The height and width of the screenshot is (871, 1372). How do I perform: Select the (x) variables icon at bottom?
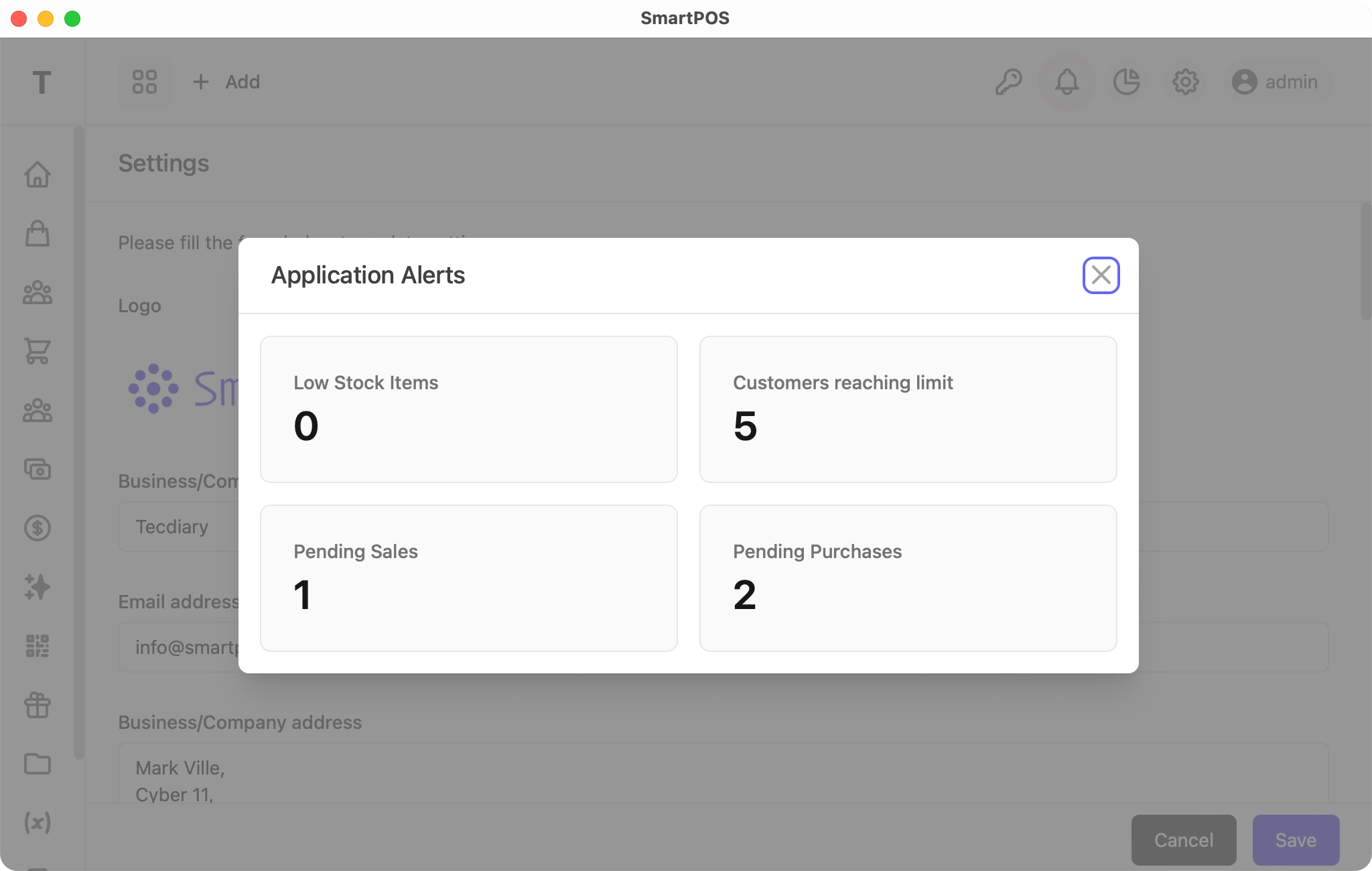click(x=38, y=823)
